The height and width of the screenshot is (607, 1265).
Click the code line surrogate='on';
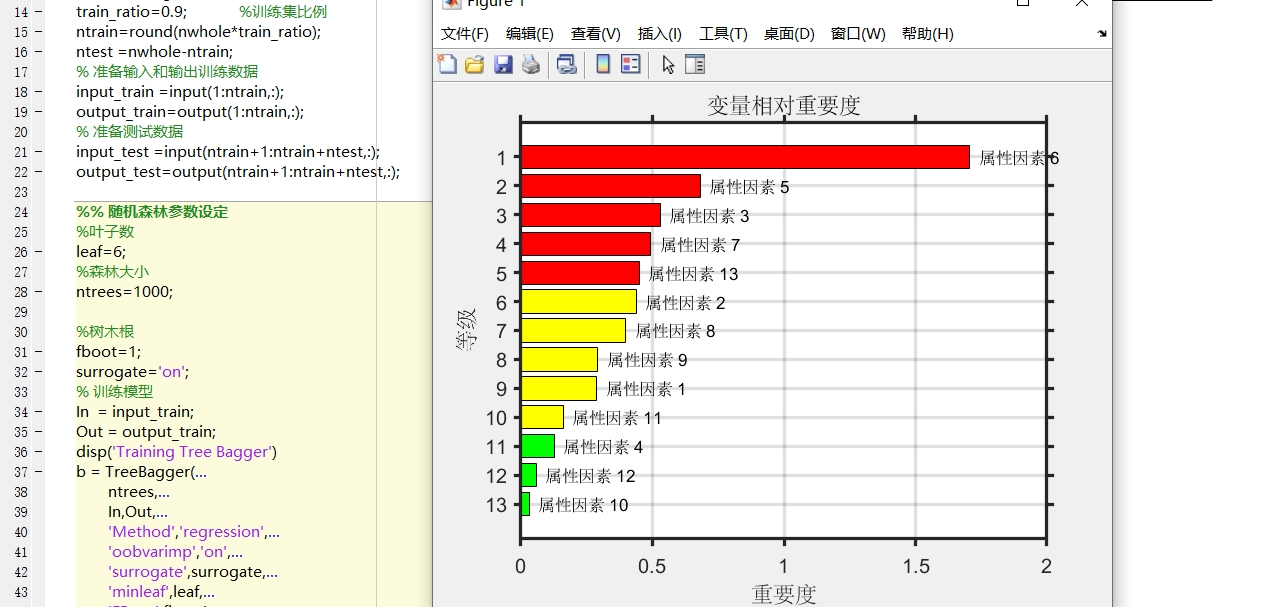click(x=132, y=372)
